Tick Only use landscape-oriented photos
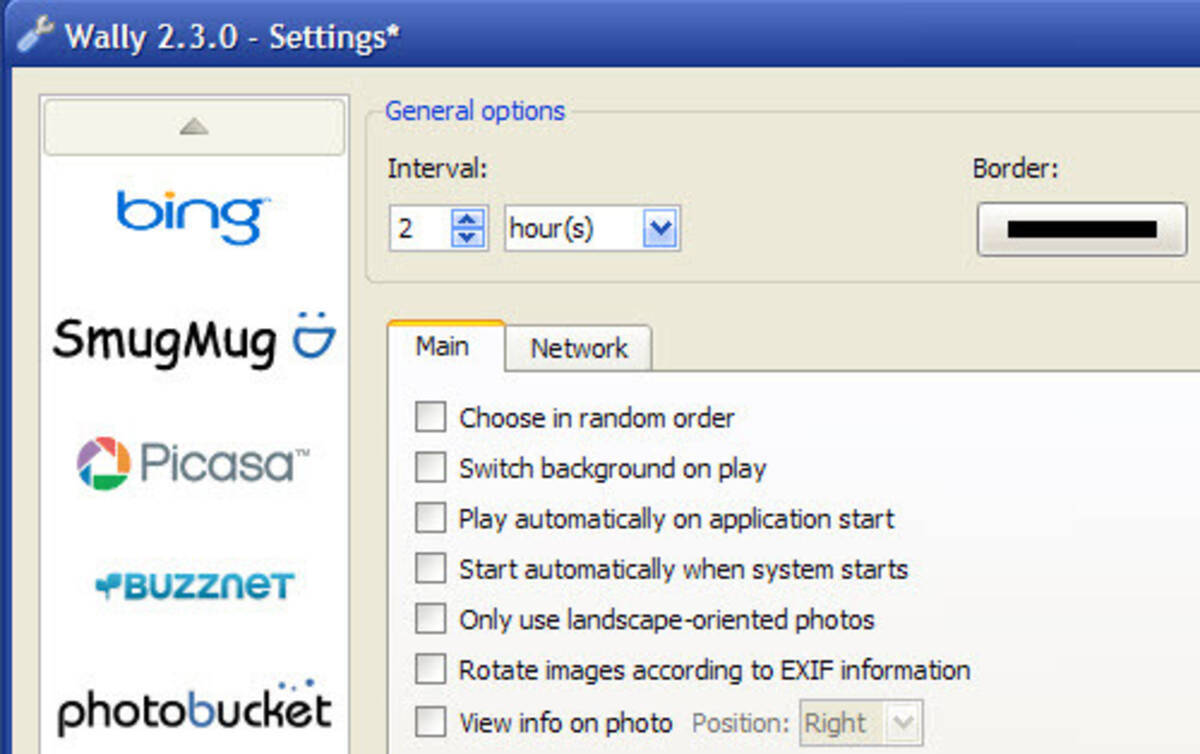 click(x=430, y=619)
